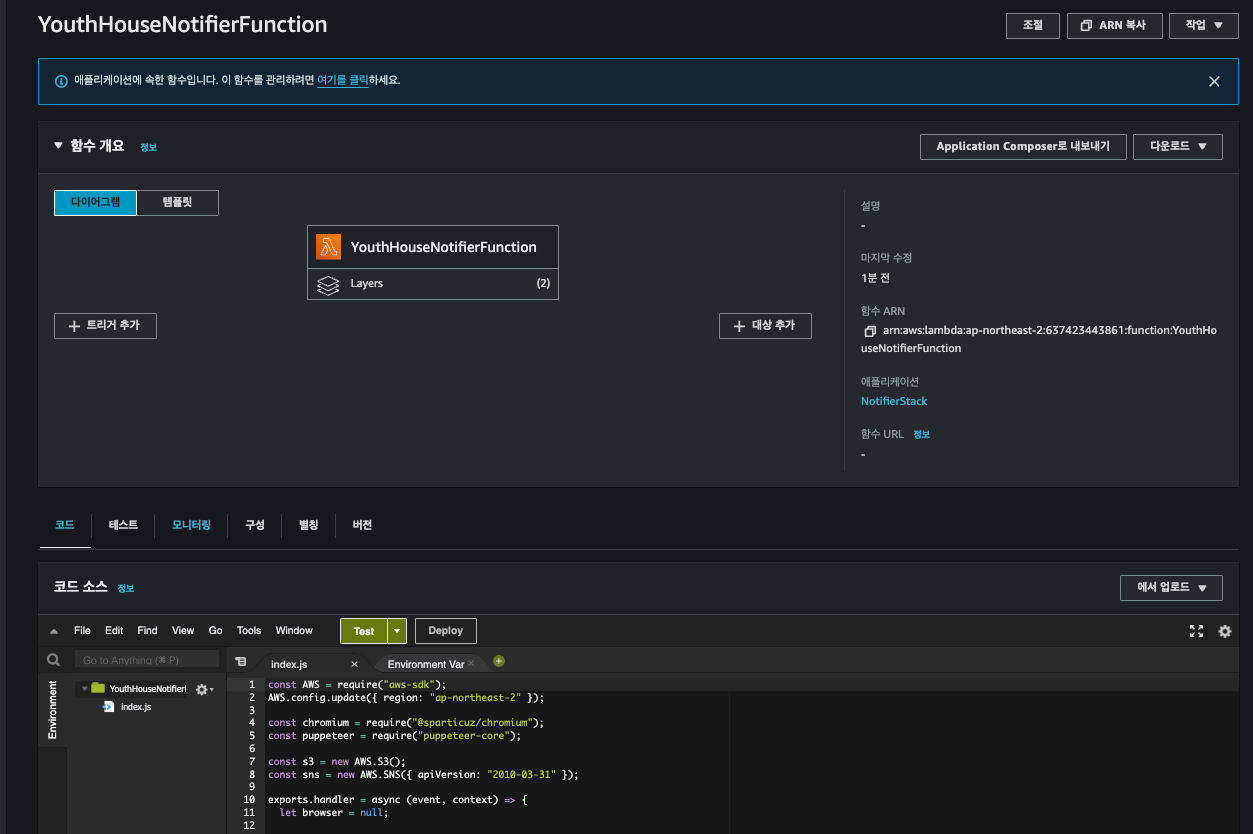This screenshot has width=1253, height=834.
Task: Collapse the YouthHouseNotifierFunction folder
Action: (84, 689)
